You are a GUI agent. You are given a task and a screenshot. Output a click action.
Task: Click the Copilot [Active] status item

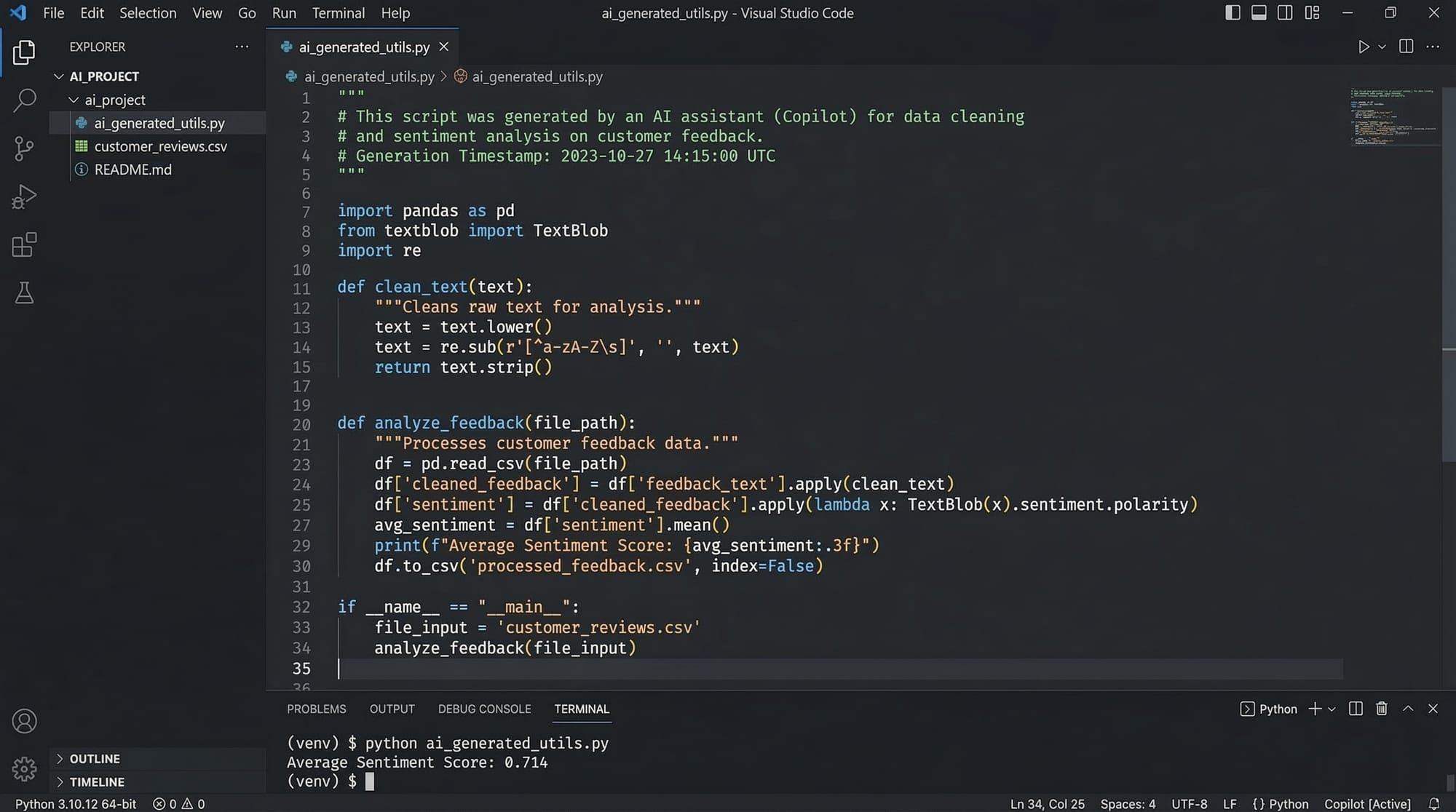tap(1366, 803)
